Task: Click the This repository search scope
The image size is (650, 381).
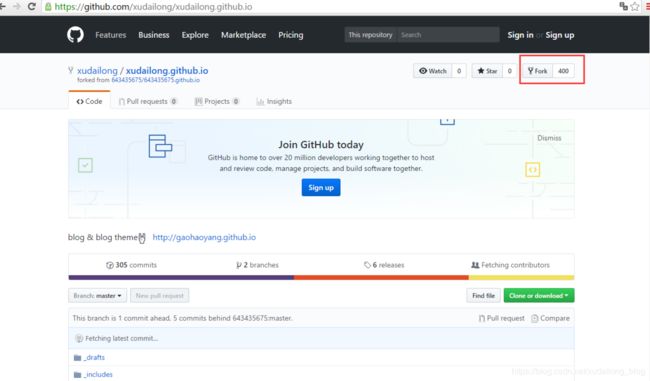Action: (370, 35)
